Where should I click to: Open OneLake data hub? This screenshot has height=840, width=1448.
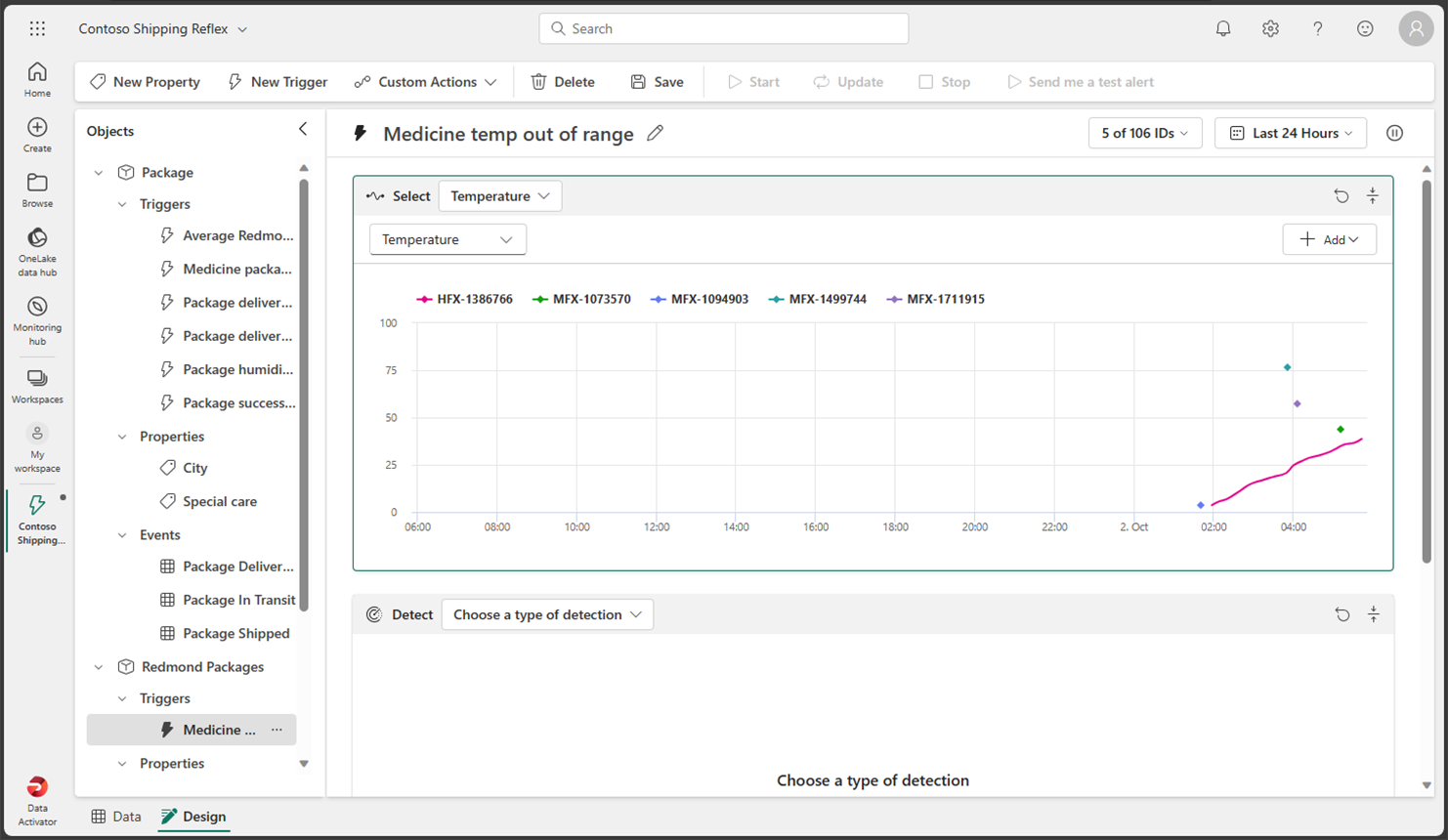[37, 253]
